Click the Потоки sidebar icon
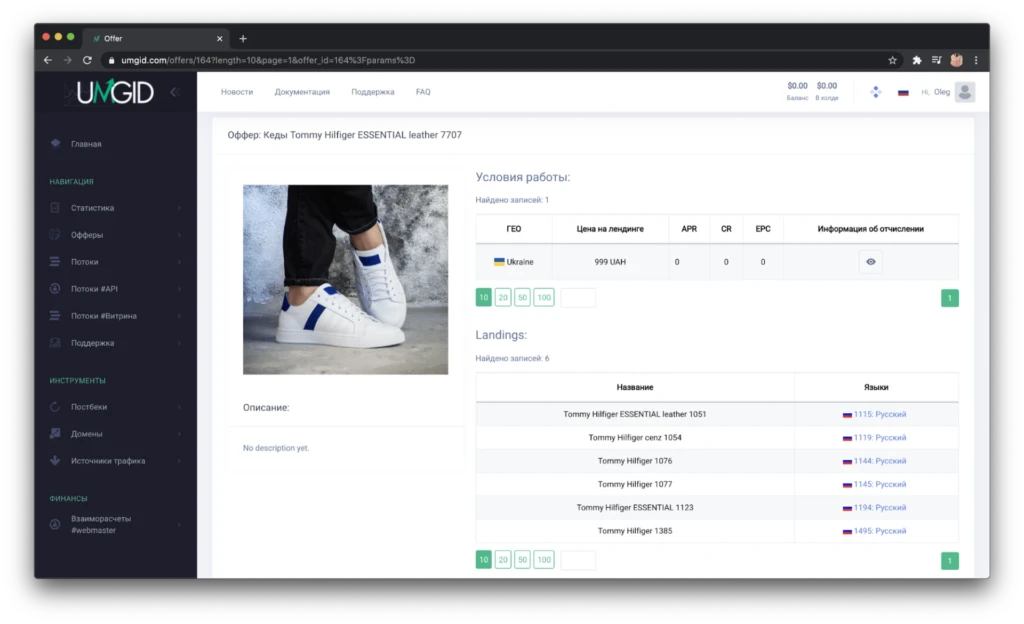This screenshot has height=624, width=1024. tap(55, 262)
